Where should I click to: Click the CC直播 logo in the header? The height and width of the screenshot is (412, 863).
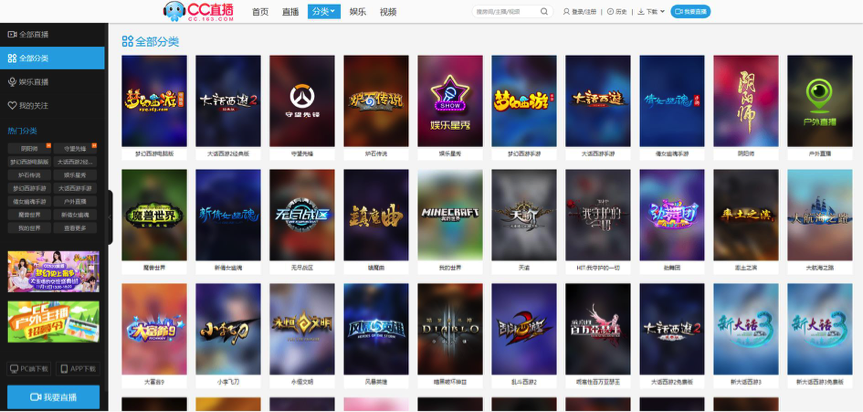199,11
